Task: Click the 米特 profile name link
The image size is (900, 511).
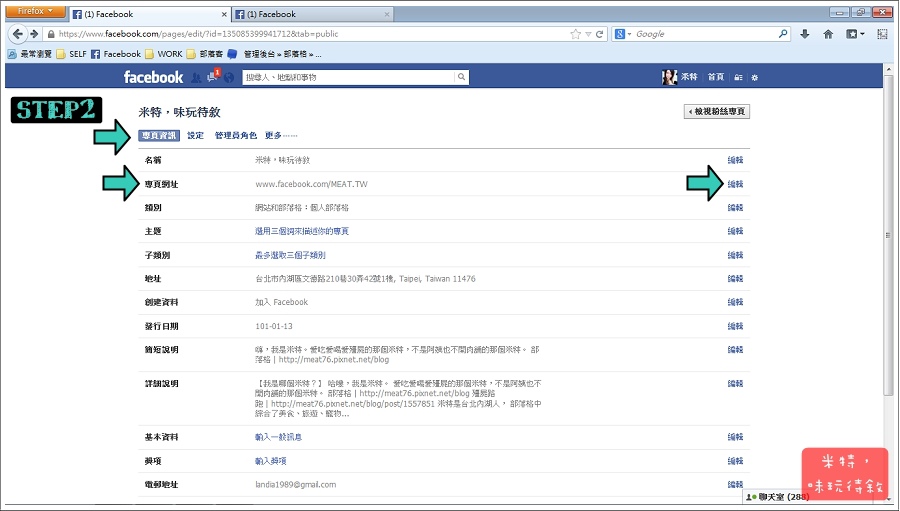Action: (x=689, y=77)
